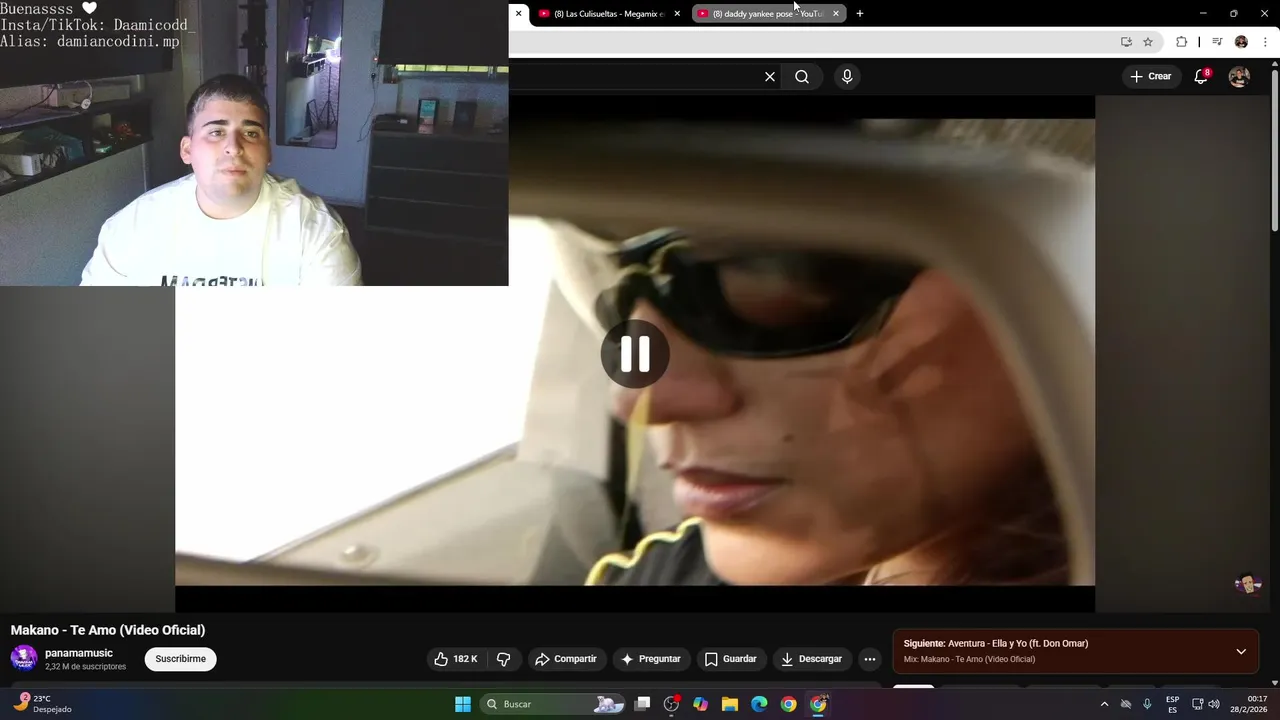Save video with Guardar button
Image resolution: width=1280 pixels, height=720 pixels.
[731, 659]
